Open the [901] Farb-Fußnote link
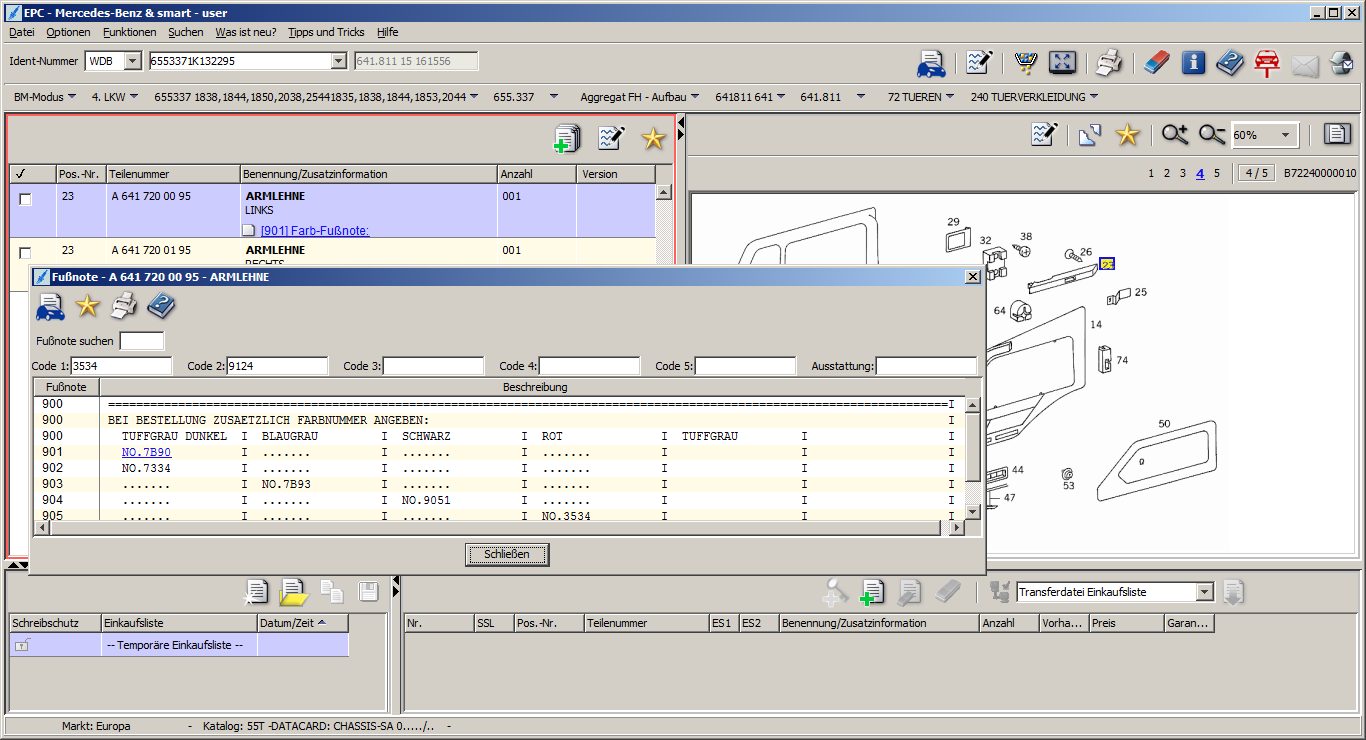 (315, 231)
